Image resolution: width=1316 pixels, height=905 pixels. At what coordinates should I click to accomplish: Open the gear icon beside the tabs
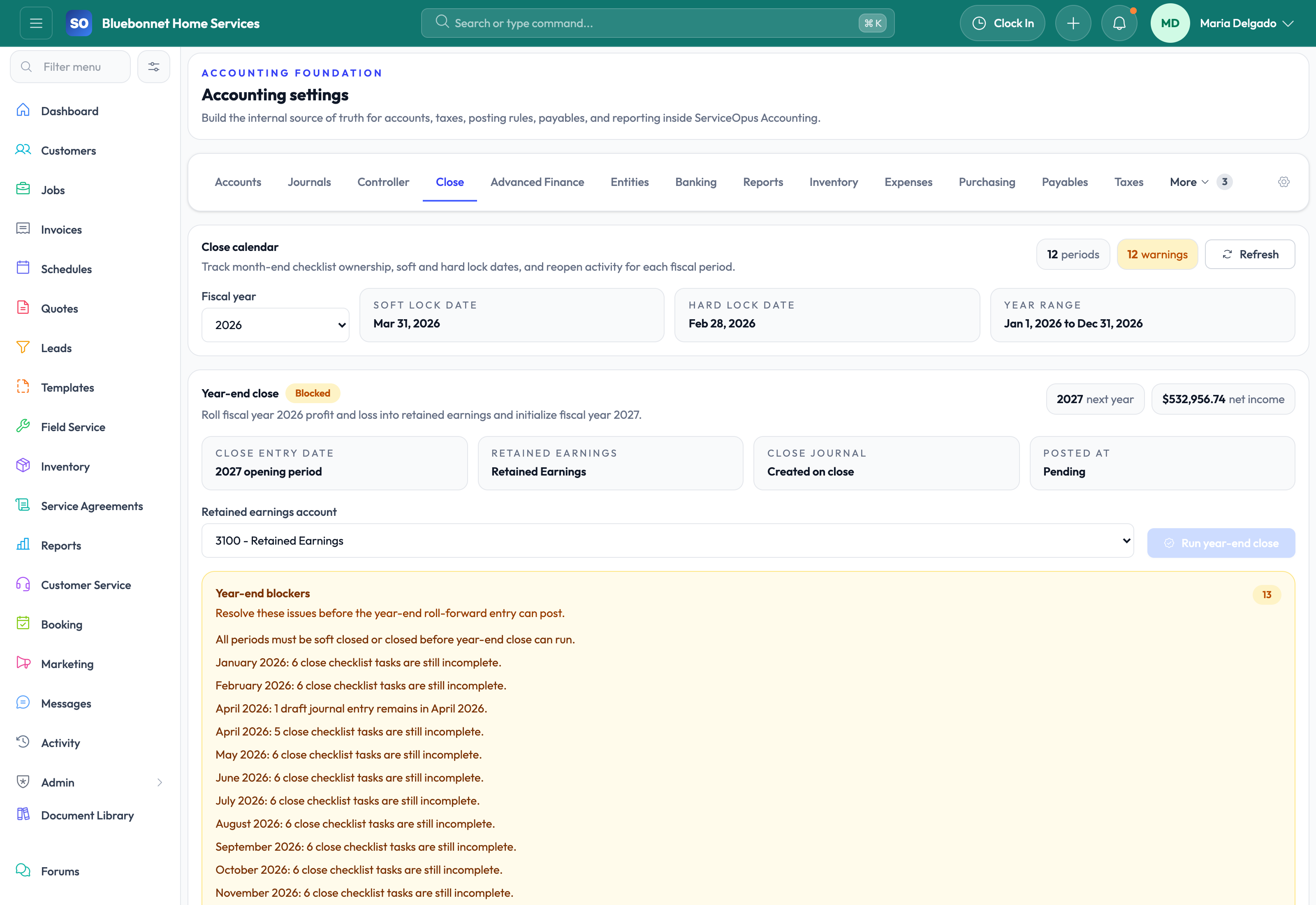click(1284, 182)
